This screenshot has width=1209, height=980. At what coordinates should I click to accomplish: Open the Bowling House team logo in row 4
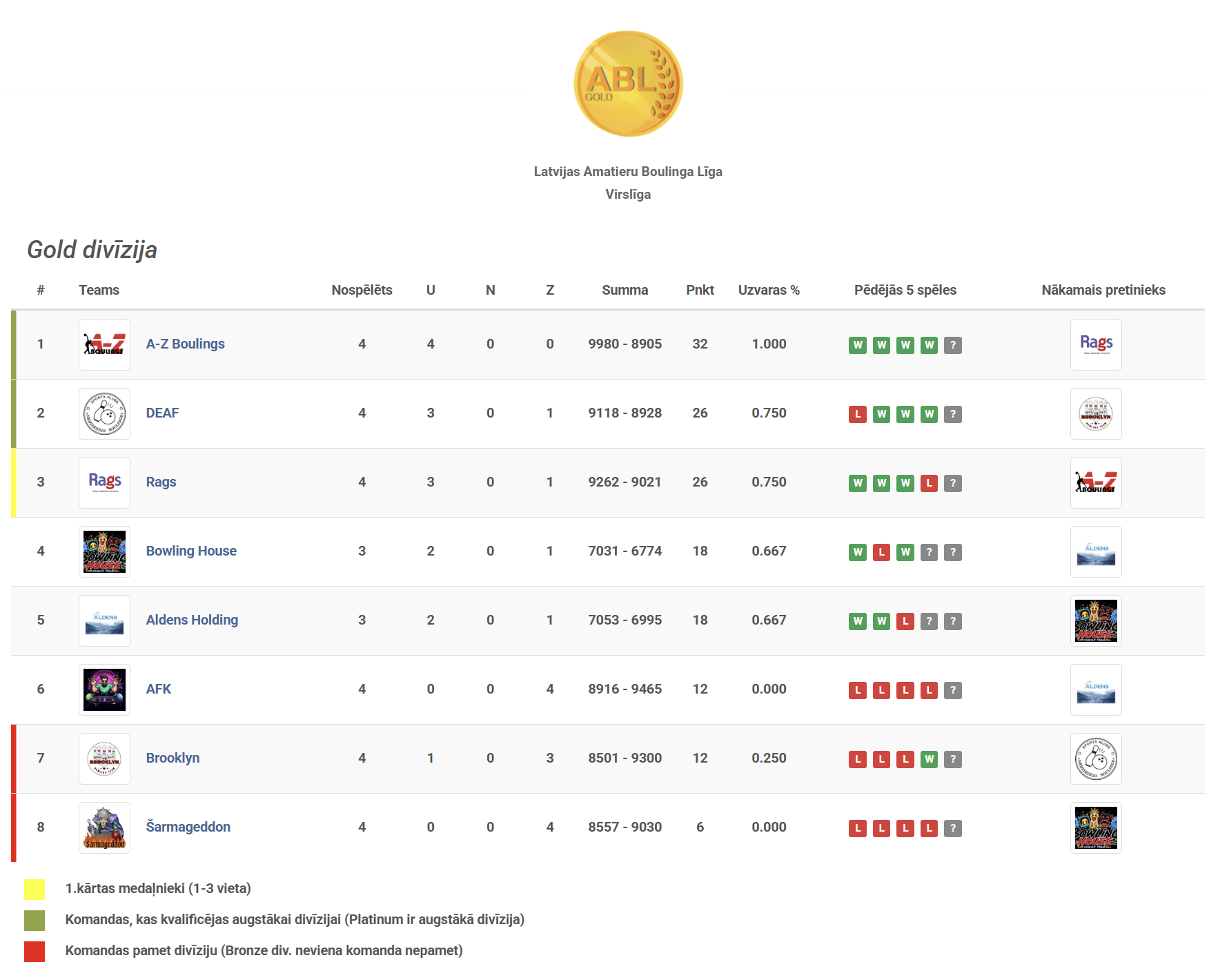click(104, 551)
